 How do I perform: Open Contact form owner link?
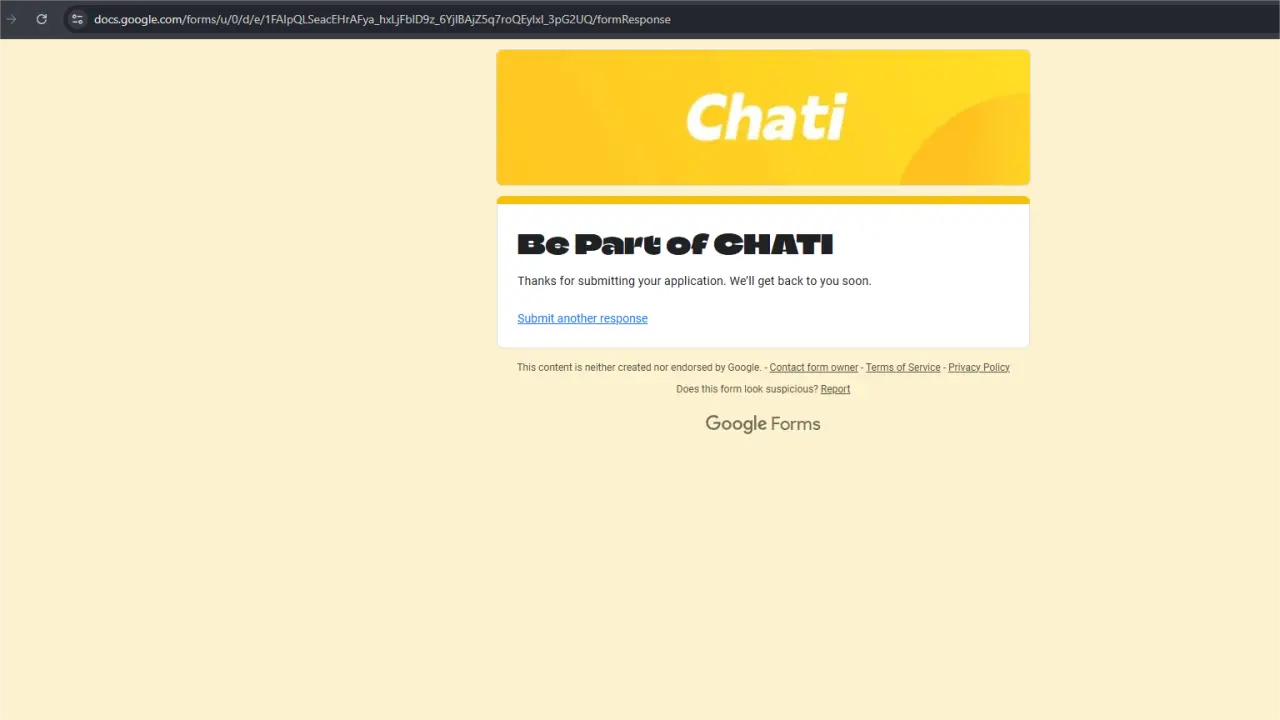814,367
